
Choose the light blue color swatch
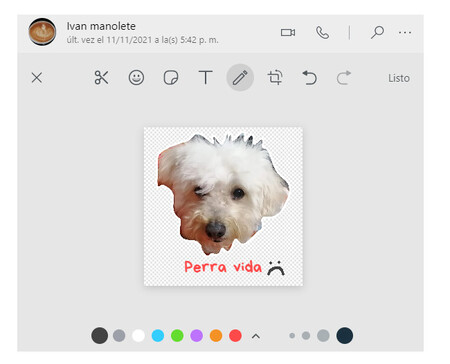(158, 336)
